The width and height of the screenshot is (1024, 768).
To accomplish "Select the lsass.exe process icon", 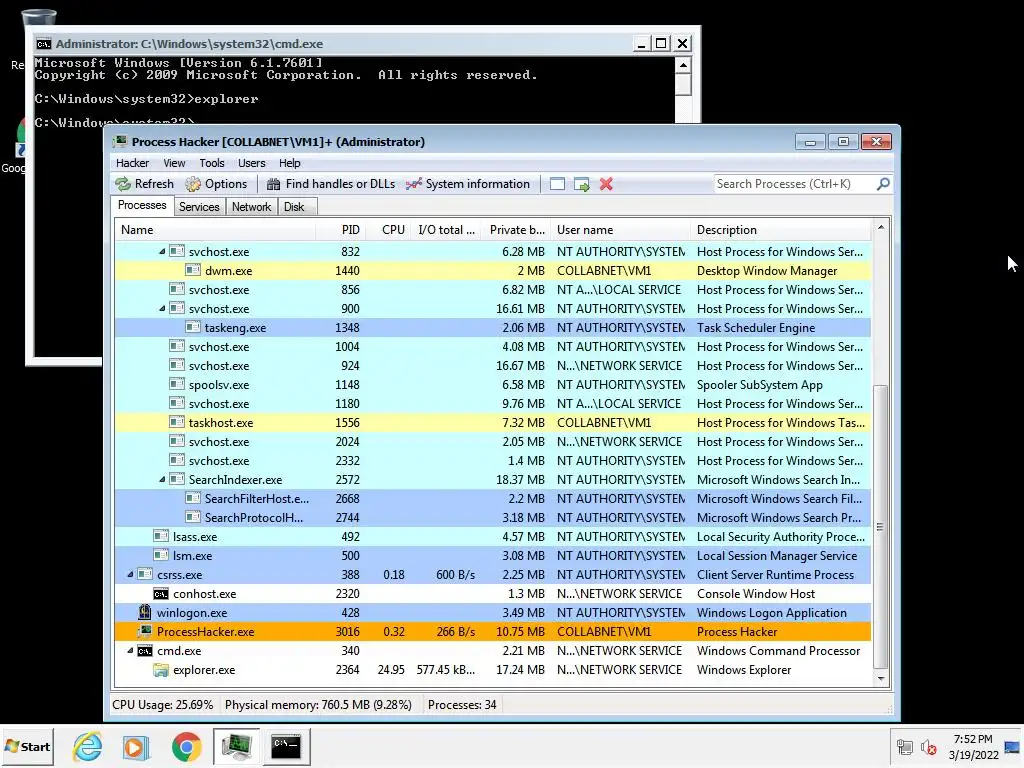I will tap(161, 537).
